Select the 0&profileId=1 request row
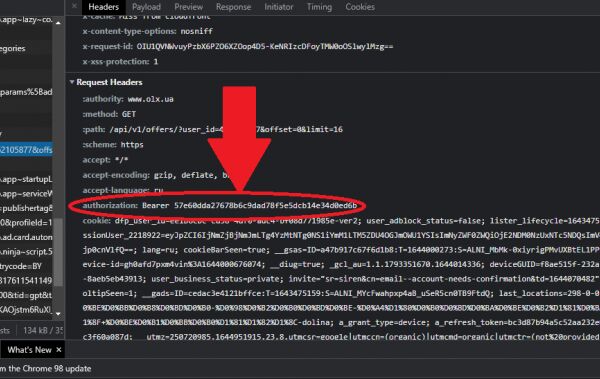Viewport: 600px width, 379px height. click(26, 222)
